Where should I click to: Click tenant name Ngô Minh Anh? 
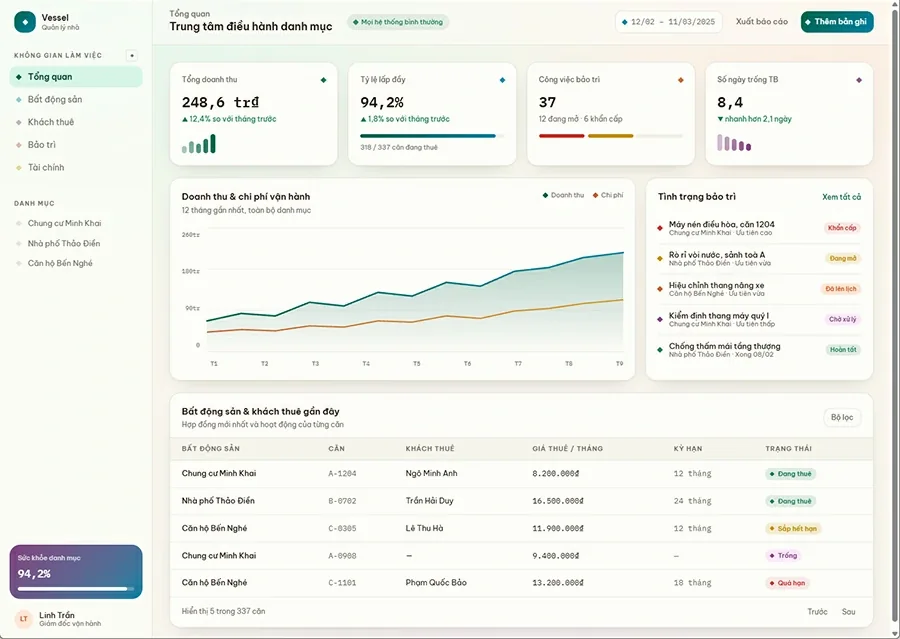coord(432,473)
